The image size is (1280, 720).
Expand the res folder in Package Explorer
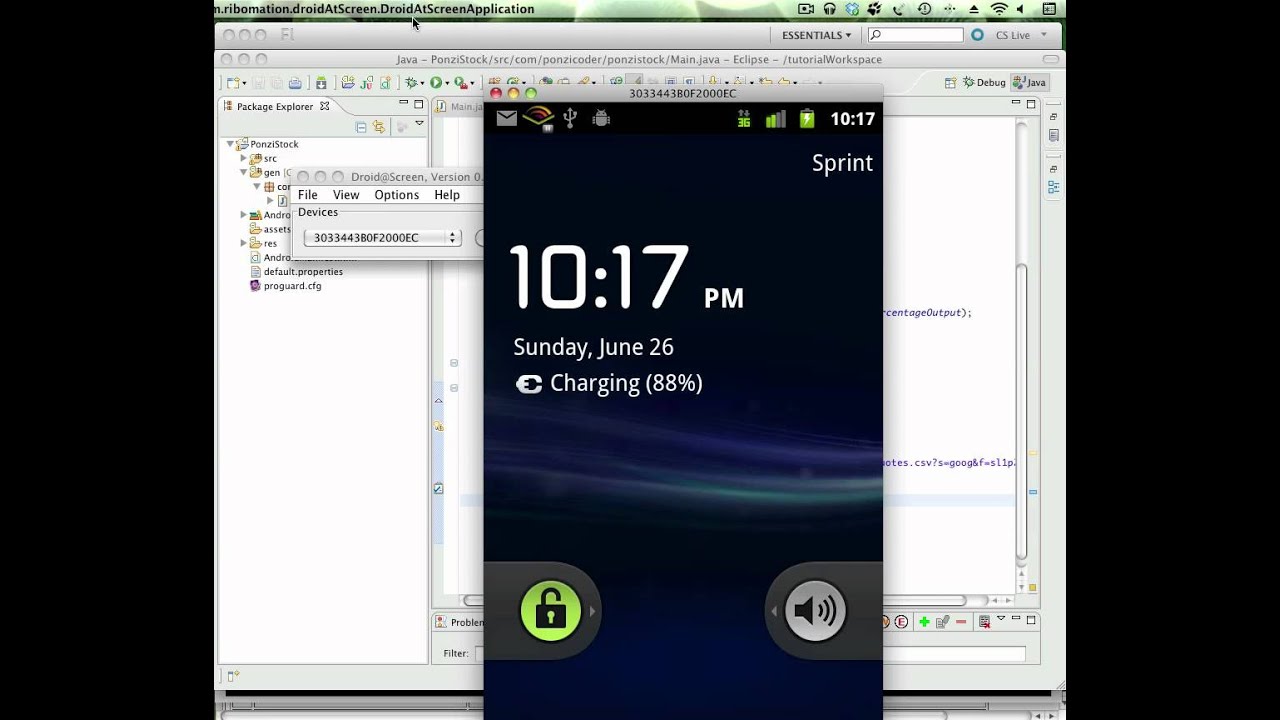click(243, 243)
